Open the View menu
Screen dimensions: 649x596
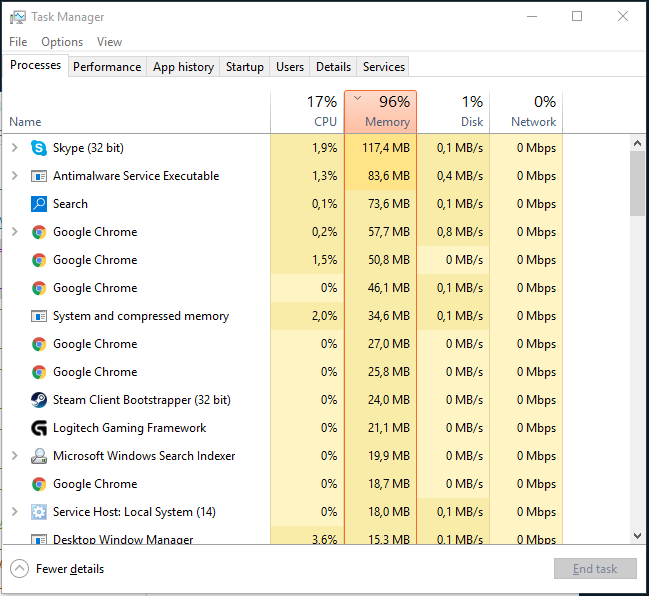109,42
